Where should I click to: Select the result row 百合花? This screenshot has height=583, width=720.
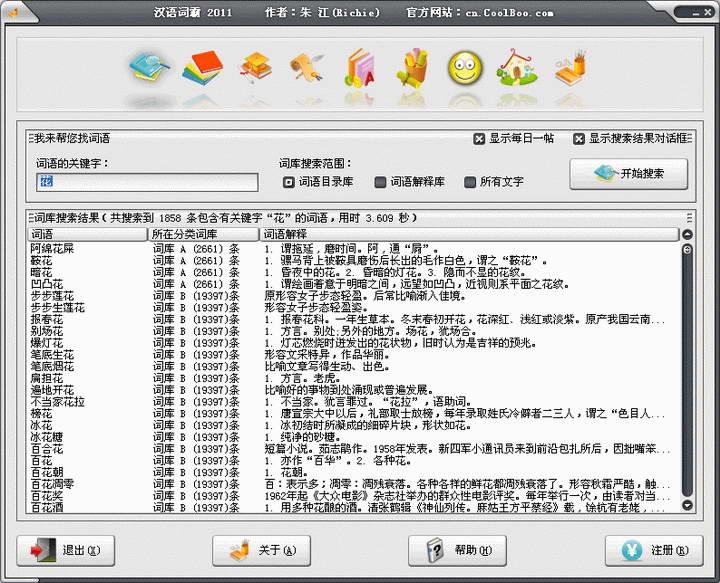pos(354,449)
